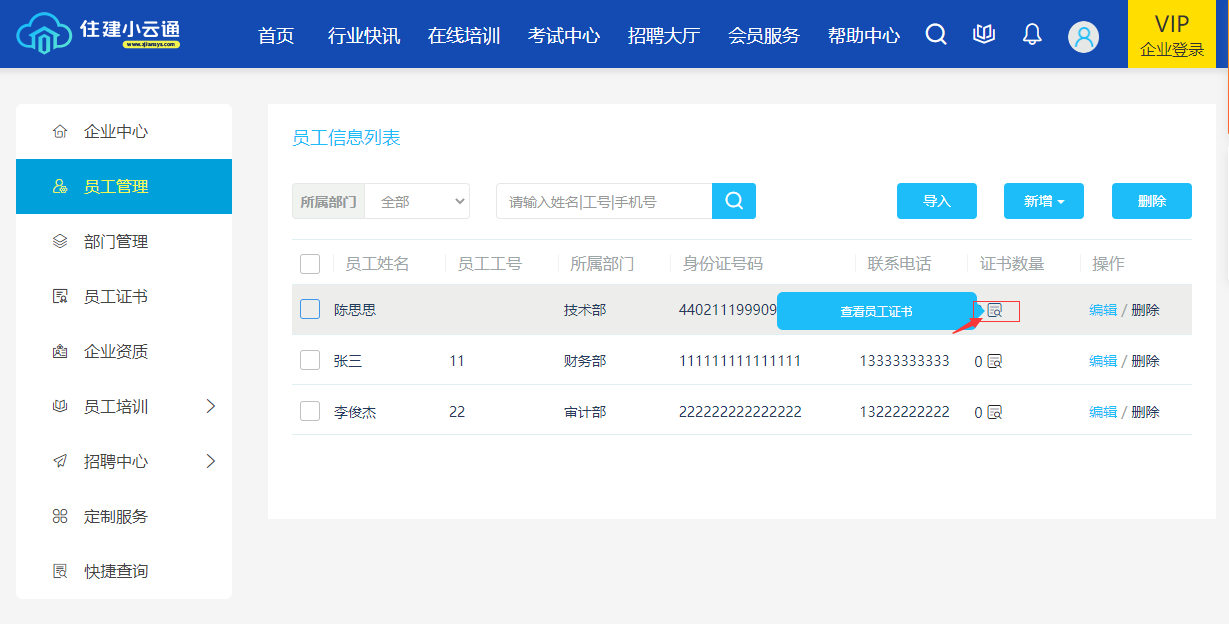View certificates icon for 李俊杰

tap(994, 412)
